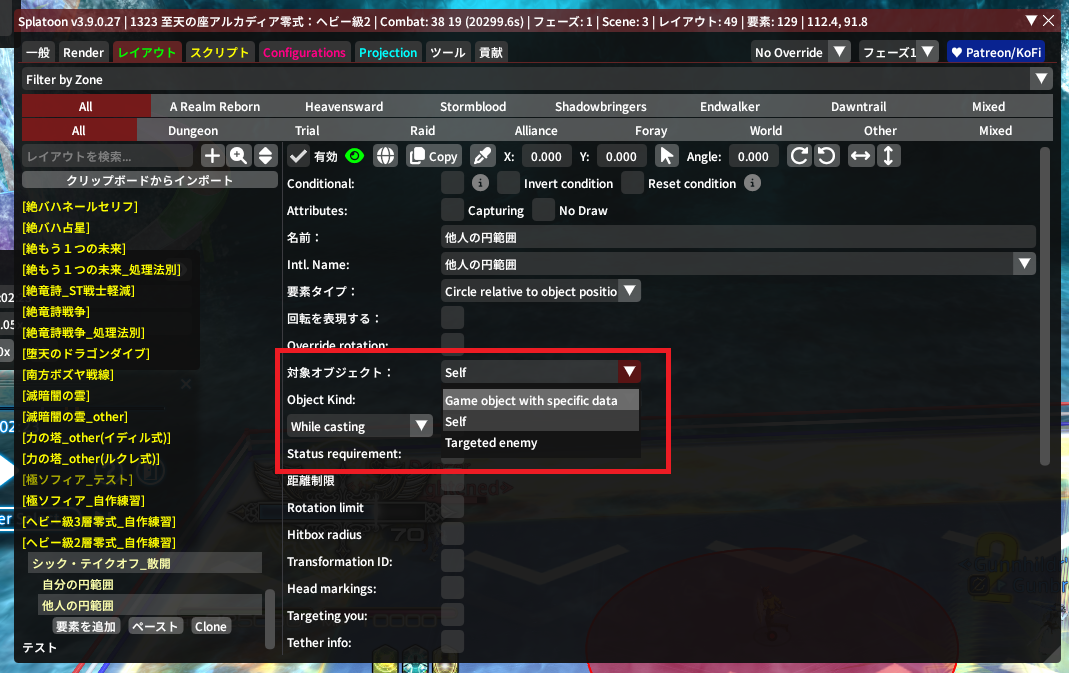The width and height of the screenshot is (1069, 673).
Task: Enable the No Draw attribute checkbox
Action: [543, 210]
